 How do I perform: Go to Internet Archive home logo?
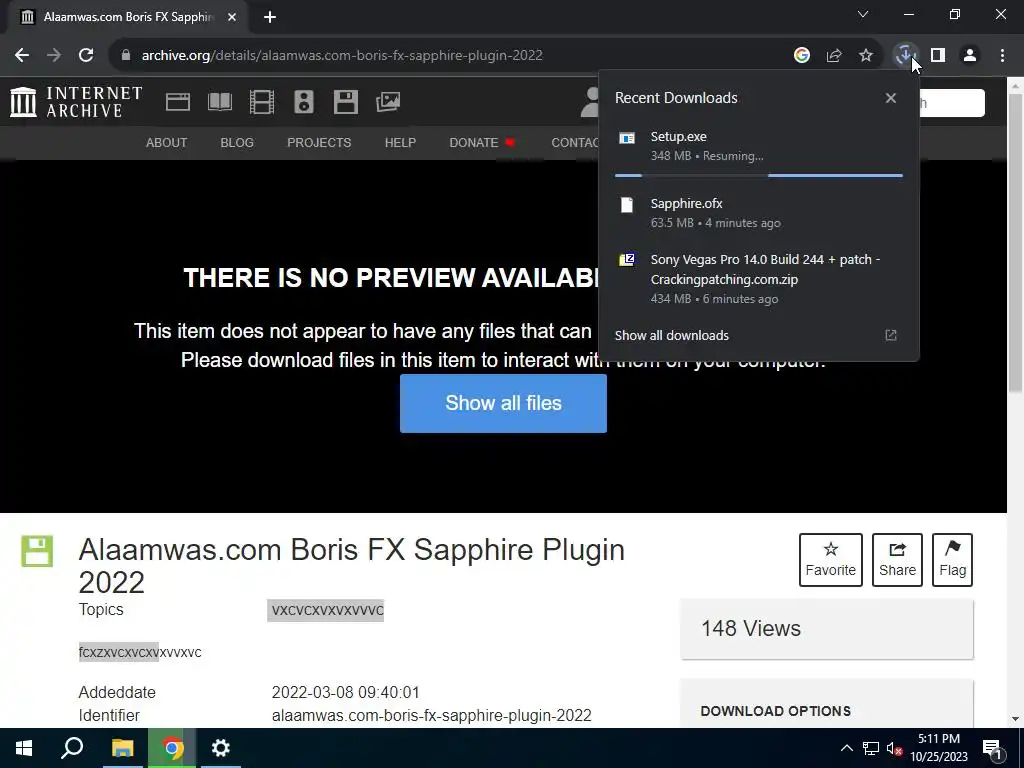(76, 103)
